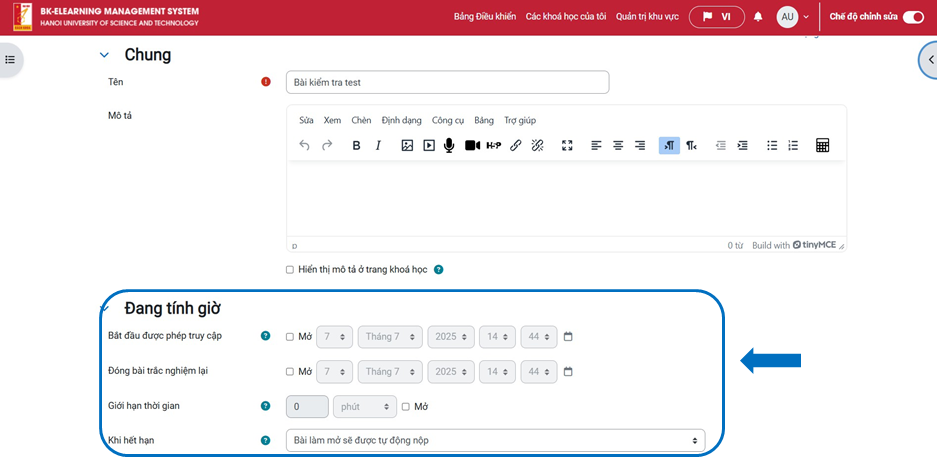The image size is (937, 457).
Task: Change language with VI button
Action: tap(716, 17)
